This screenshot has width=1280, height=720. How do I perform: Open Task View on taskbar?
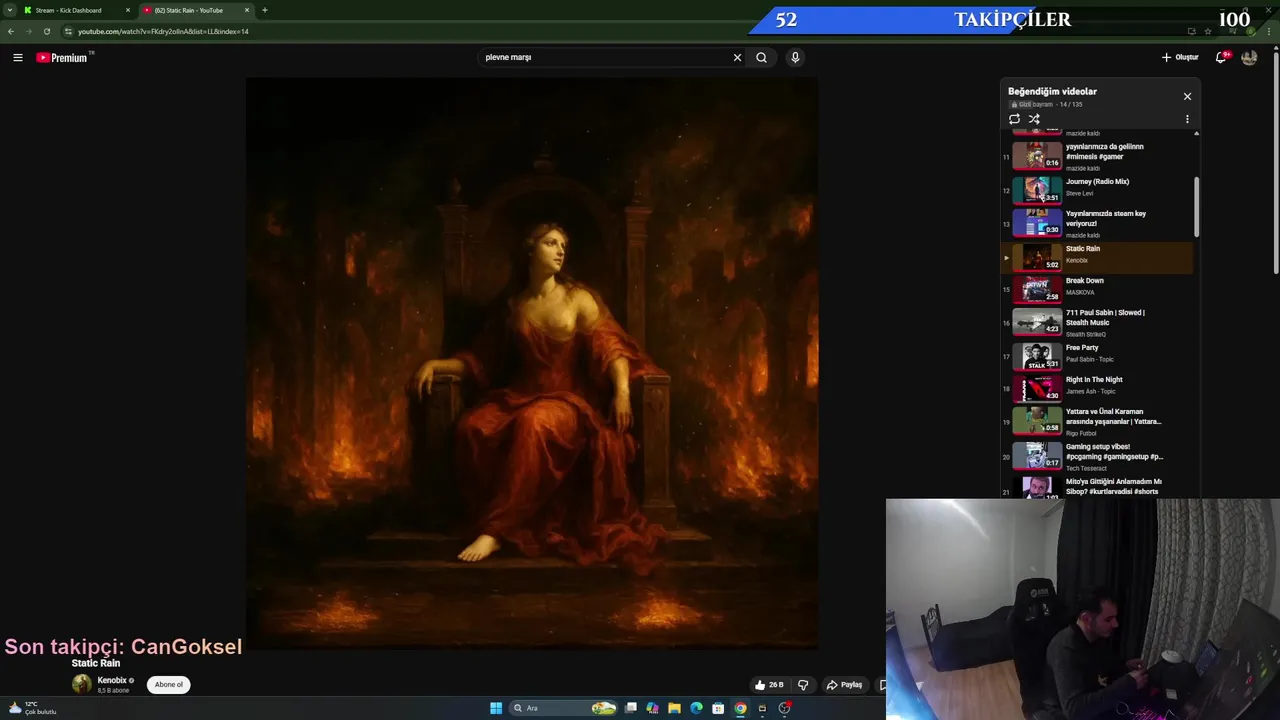(631, 708)
